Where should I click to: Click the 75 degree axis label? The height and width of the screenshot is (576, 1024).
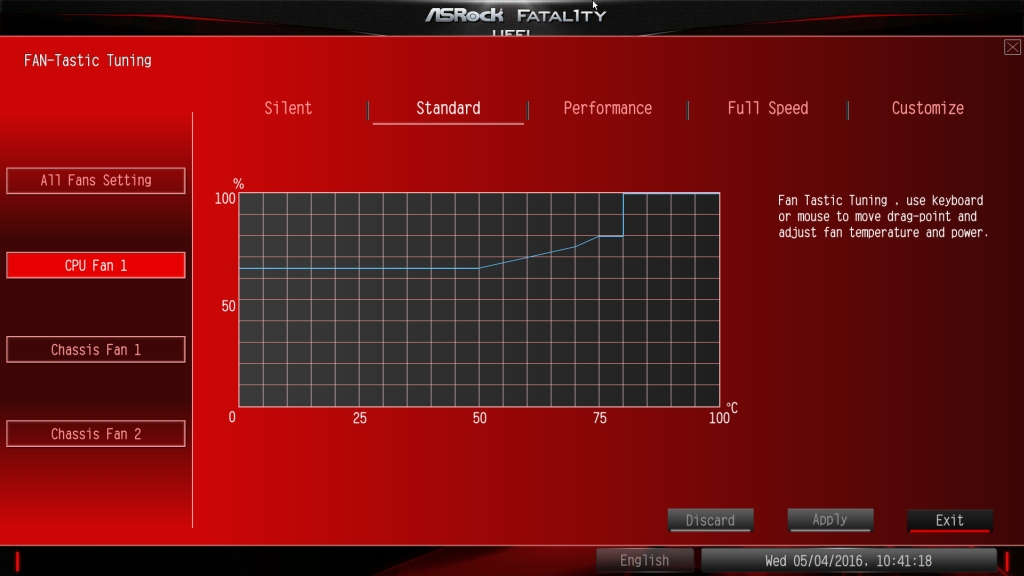600,418
